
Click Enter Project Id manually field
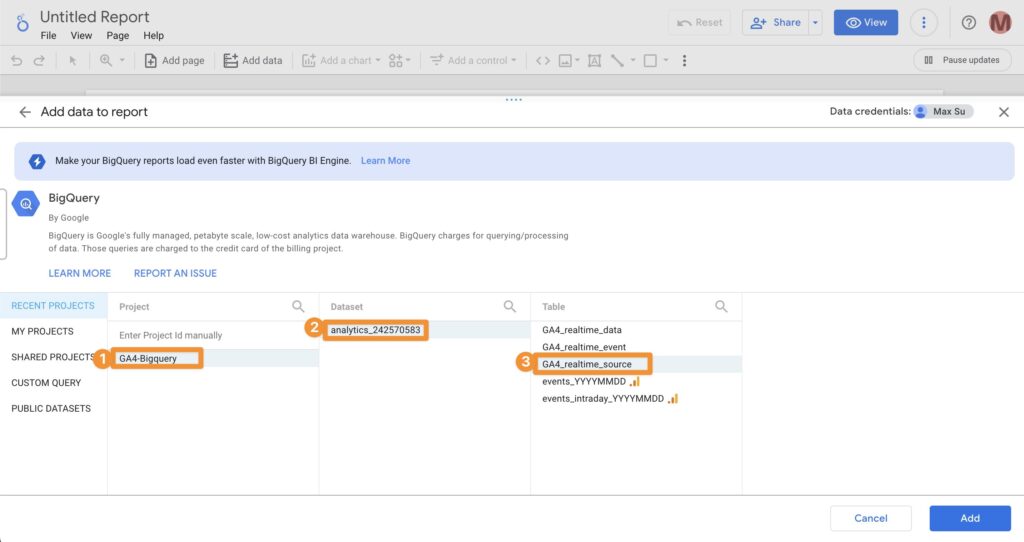[214, 335]
